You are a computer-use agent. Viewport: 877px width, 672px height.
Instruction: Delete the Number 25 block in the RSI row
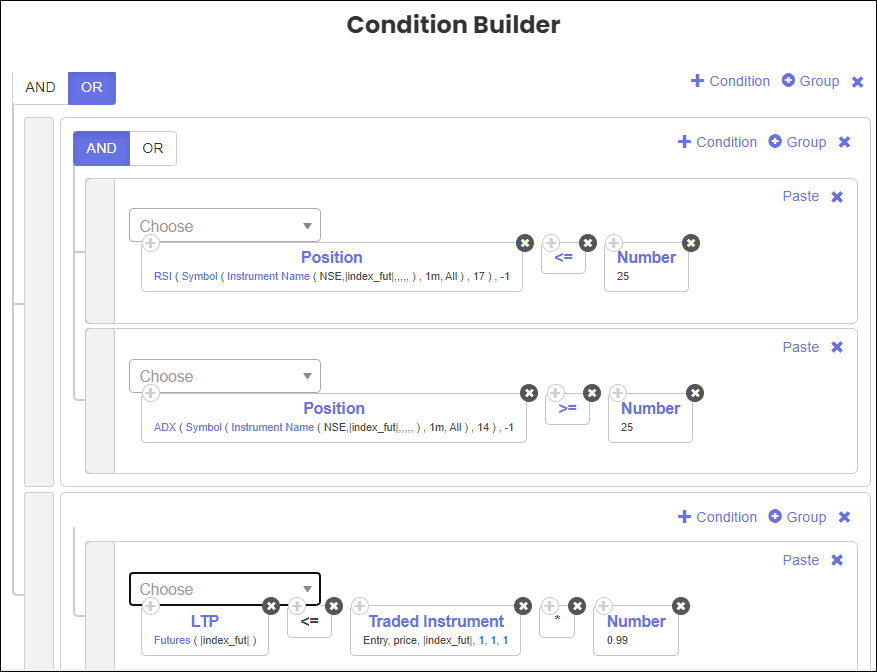click(x=691, y=243)
